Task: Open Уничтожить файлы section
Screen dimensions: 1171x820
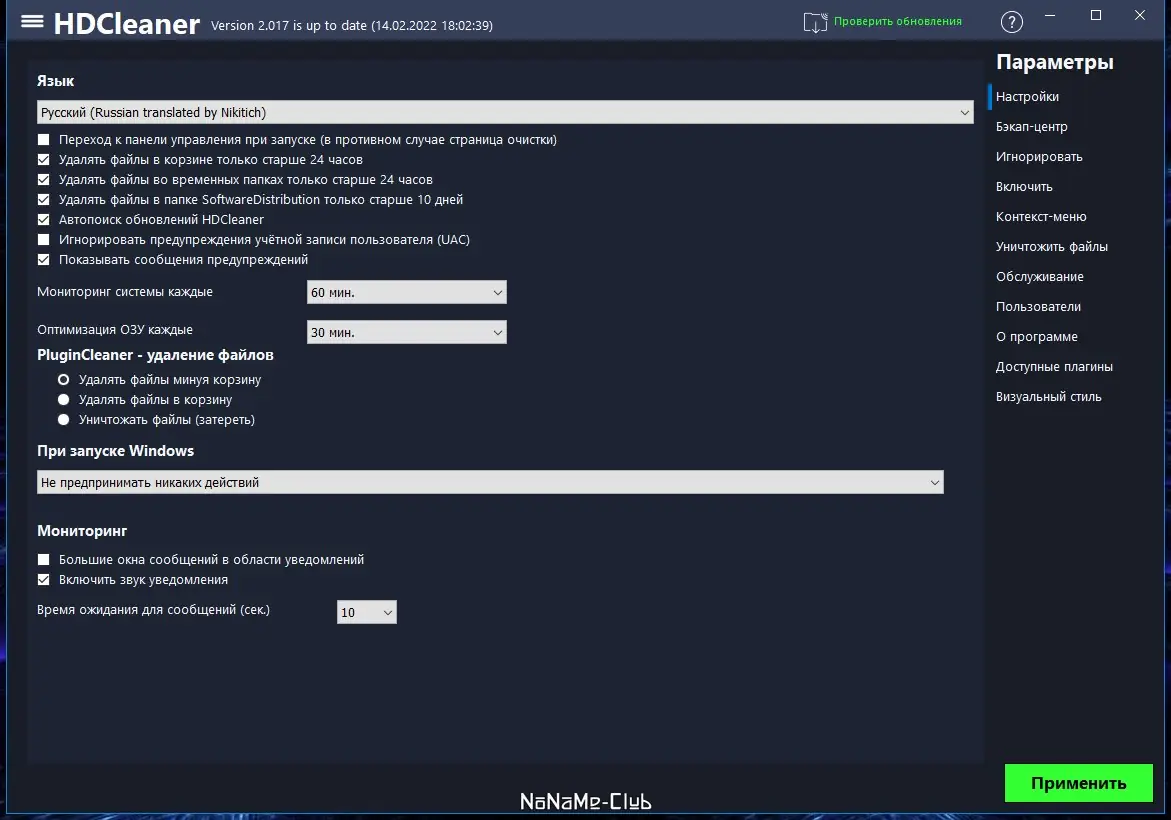Action: (x=1052, y=246)
